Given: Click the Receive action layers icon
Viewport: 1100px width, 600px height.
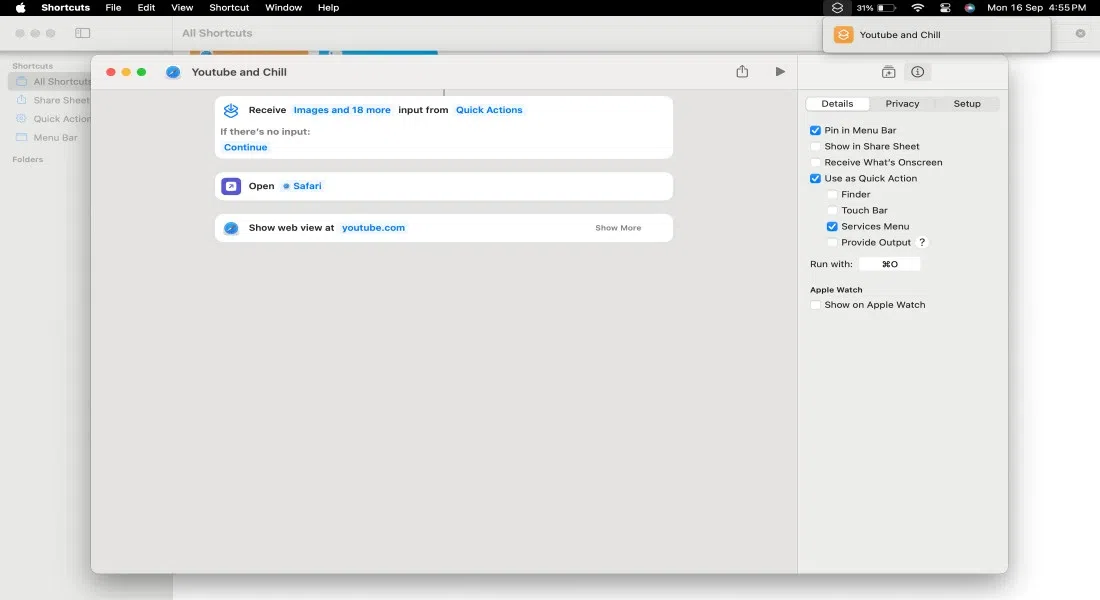Looking at the screenshot, I should point(231,110).
